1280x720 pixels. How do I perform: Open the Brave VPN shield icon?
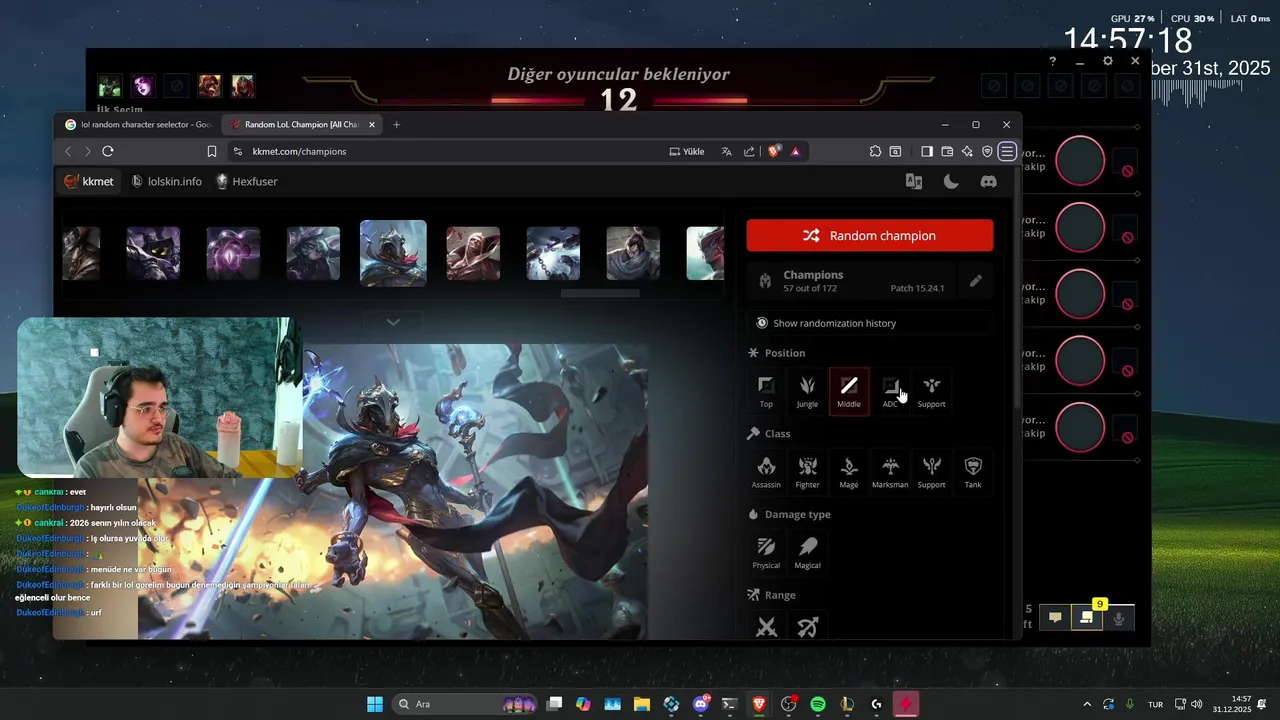coord(987,151)
